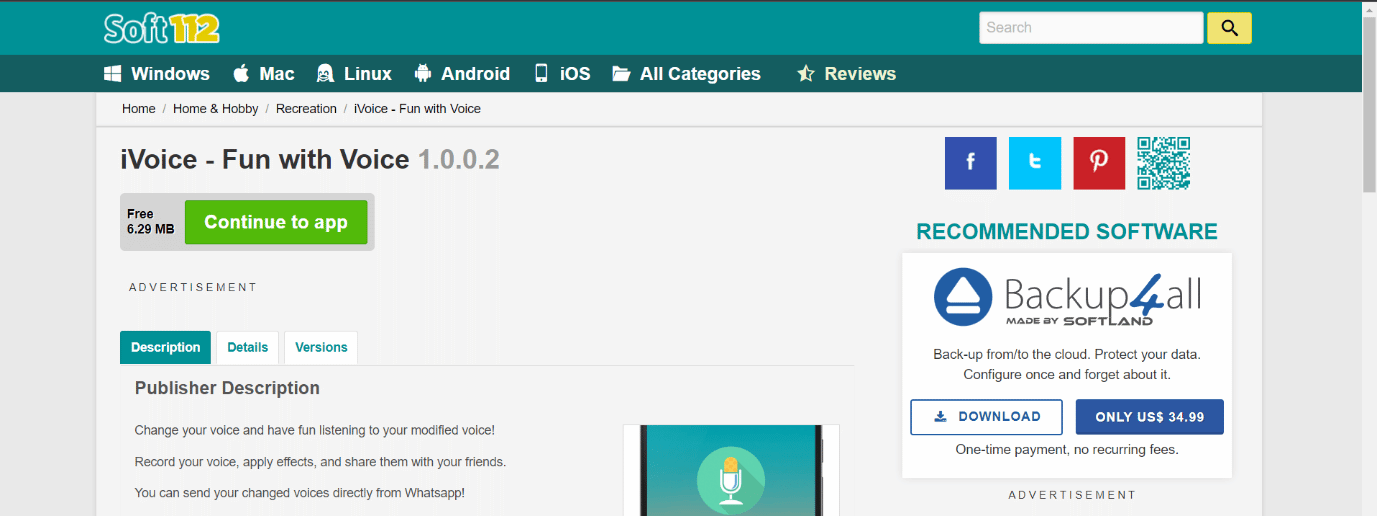Open the Mac category
Viewport: 1377px width, 516px height.
pos(264,74)
